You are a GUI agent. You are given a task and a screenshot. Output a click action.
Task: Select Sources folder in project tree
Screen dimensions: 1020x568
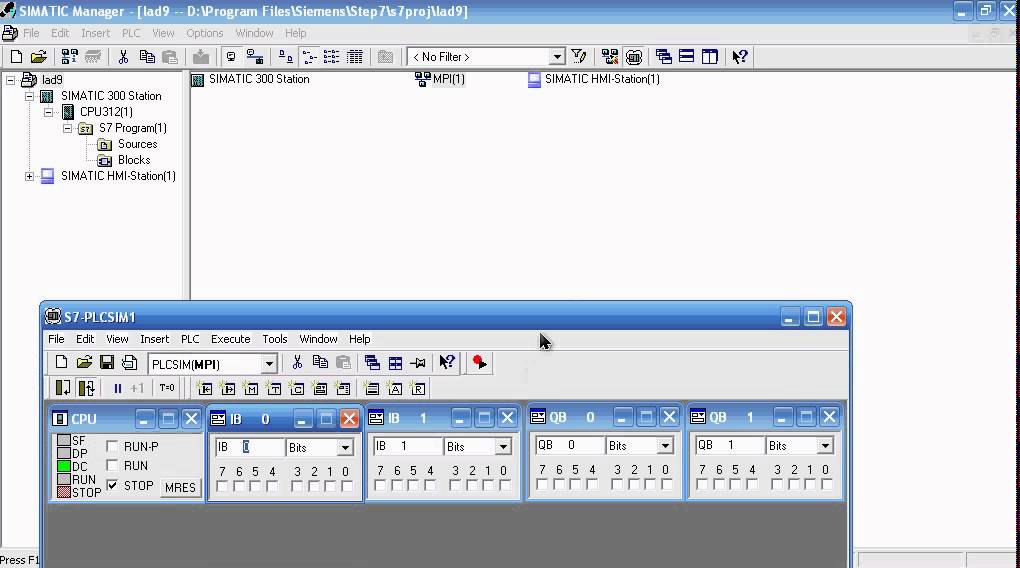click(x=137, y=144)
